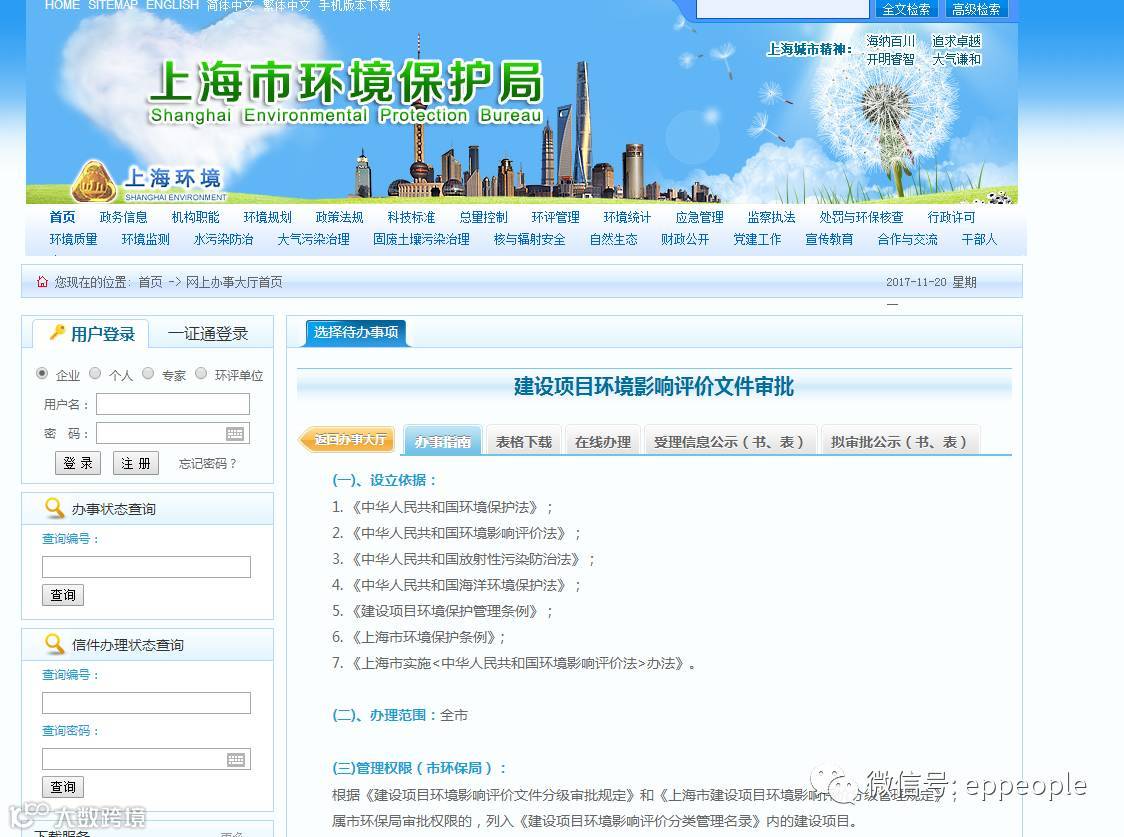Open 合作与交流 navigation item
Screen dimensions: 1124x837
[x=908, y=239]
